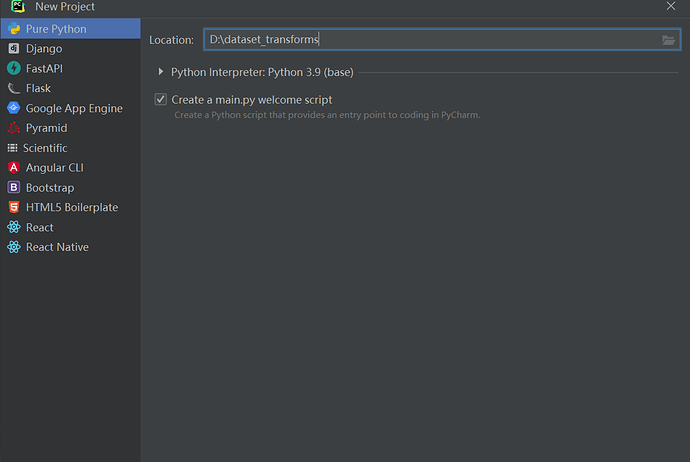Image resolution: width=690 pixels, height=462 pixels.
Task: Click the Django project type icon
Action: point(14,48)
